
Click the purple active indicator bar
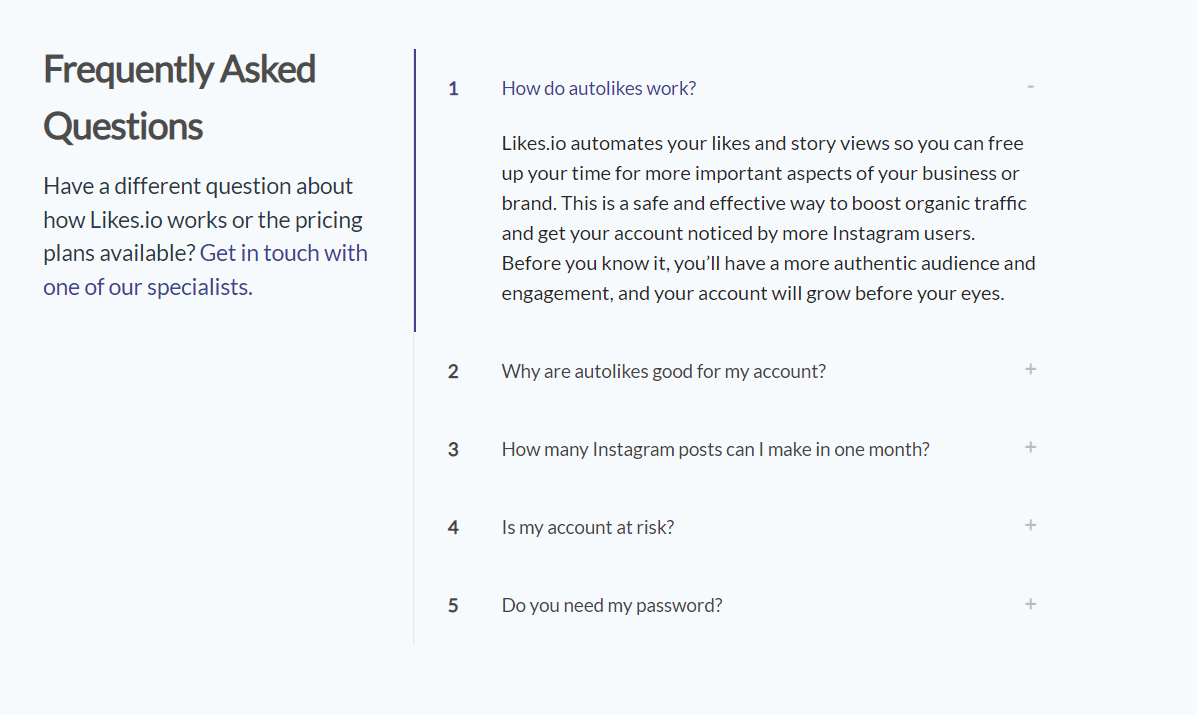point(414,190)
